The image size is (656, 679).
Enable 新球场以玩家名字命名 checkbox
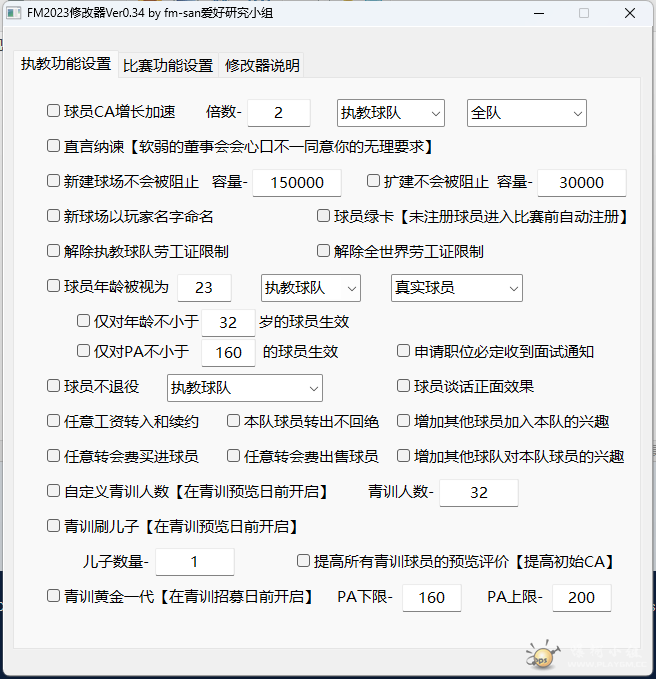point(53,216)
